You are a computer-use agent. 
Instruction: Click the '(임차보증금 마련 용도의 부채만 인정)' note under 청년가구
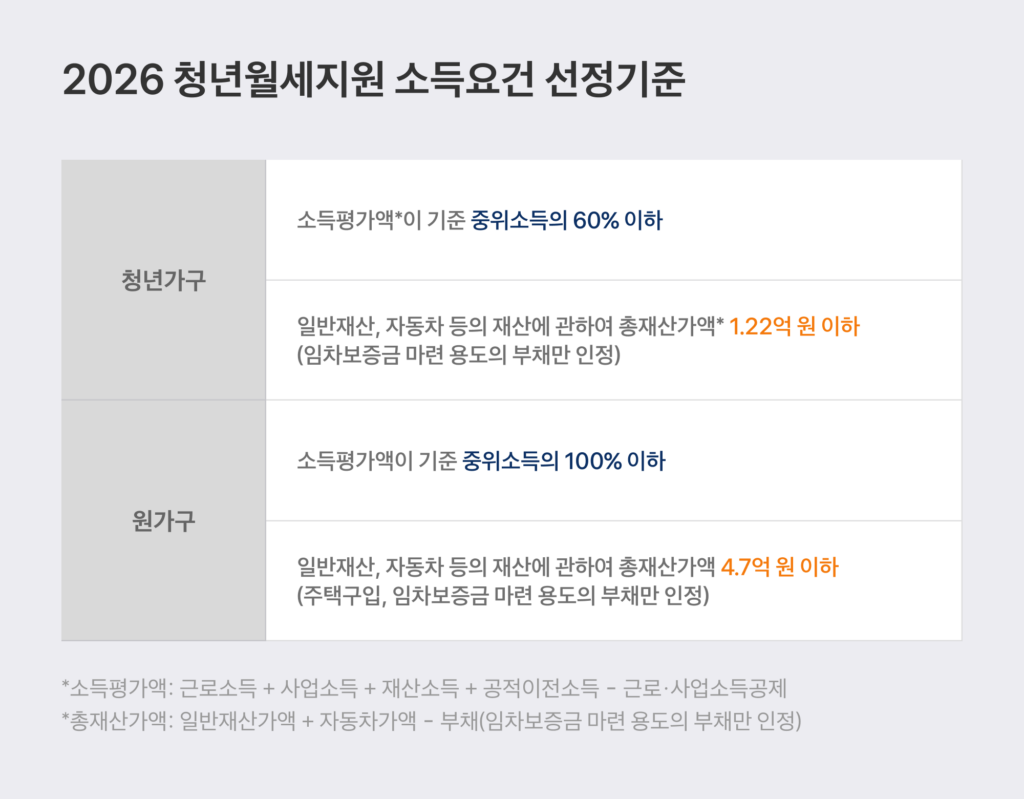coord(459,356)
